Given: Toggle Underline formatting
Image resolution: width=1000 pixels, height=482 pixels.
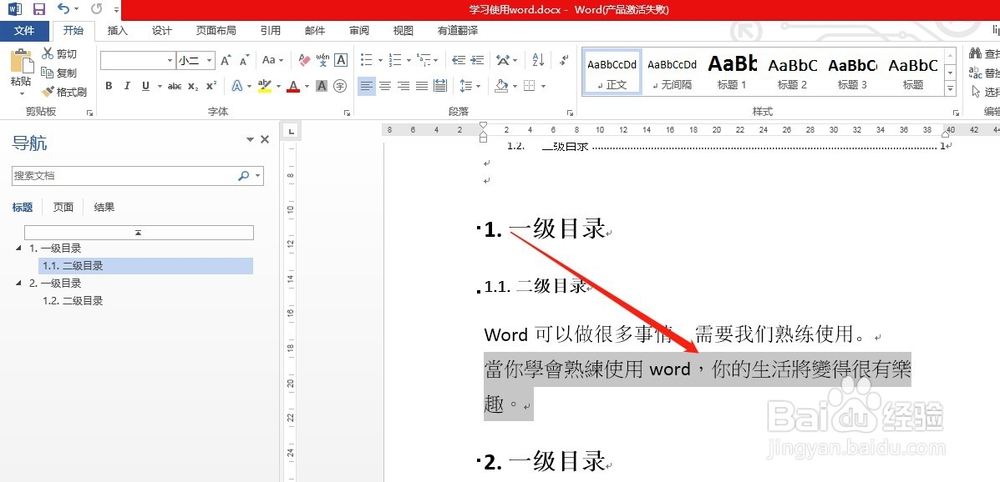Looking at the screenshot, I should click(145, 85).
